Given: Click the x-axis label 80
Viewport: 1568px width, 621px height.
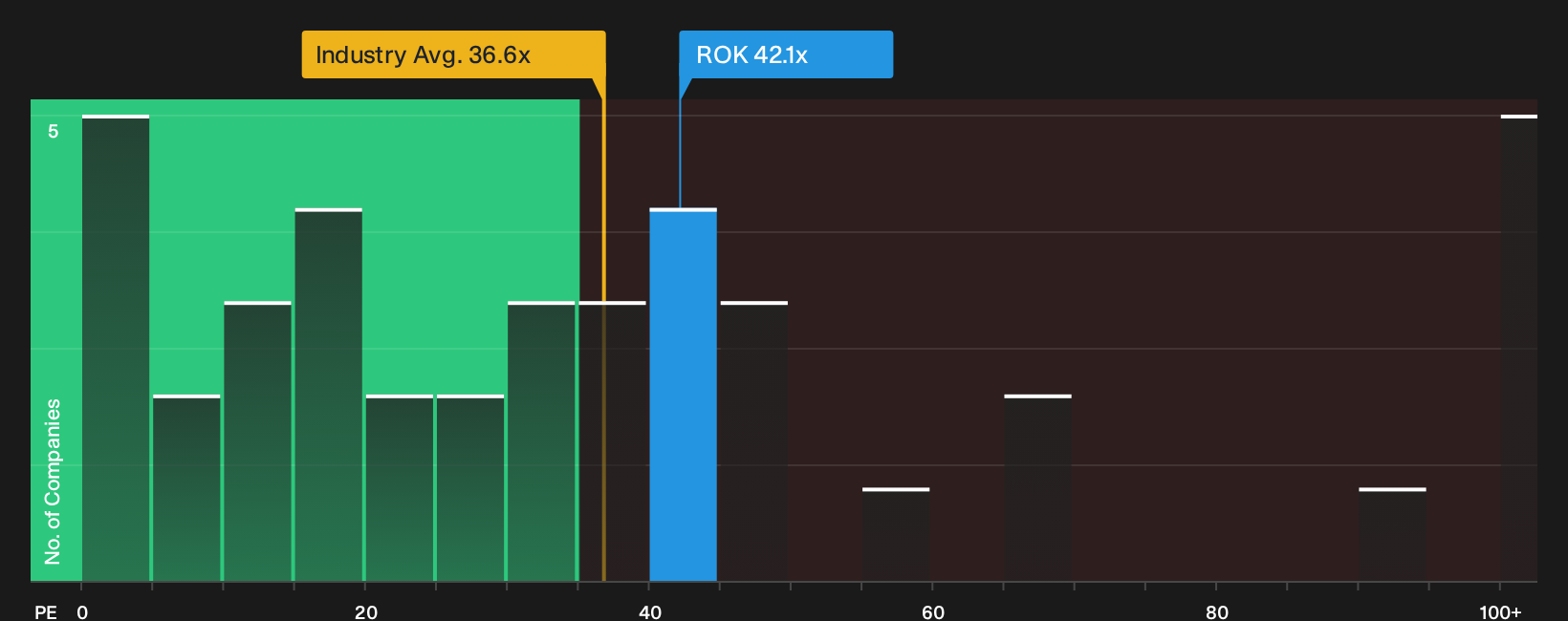Looking at the screenshot, I should [1216, 611].
